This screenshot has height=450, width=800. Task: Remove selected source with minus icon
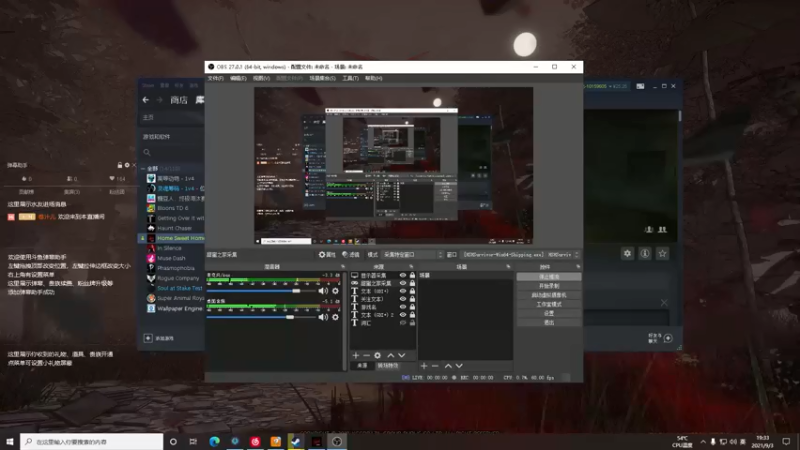pos(366,355)
